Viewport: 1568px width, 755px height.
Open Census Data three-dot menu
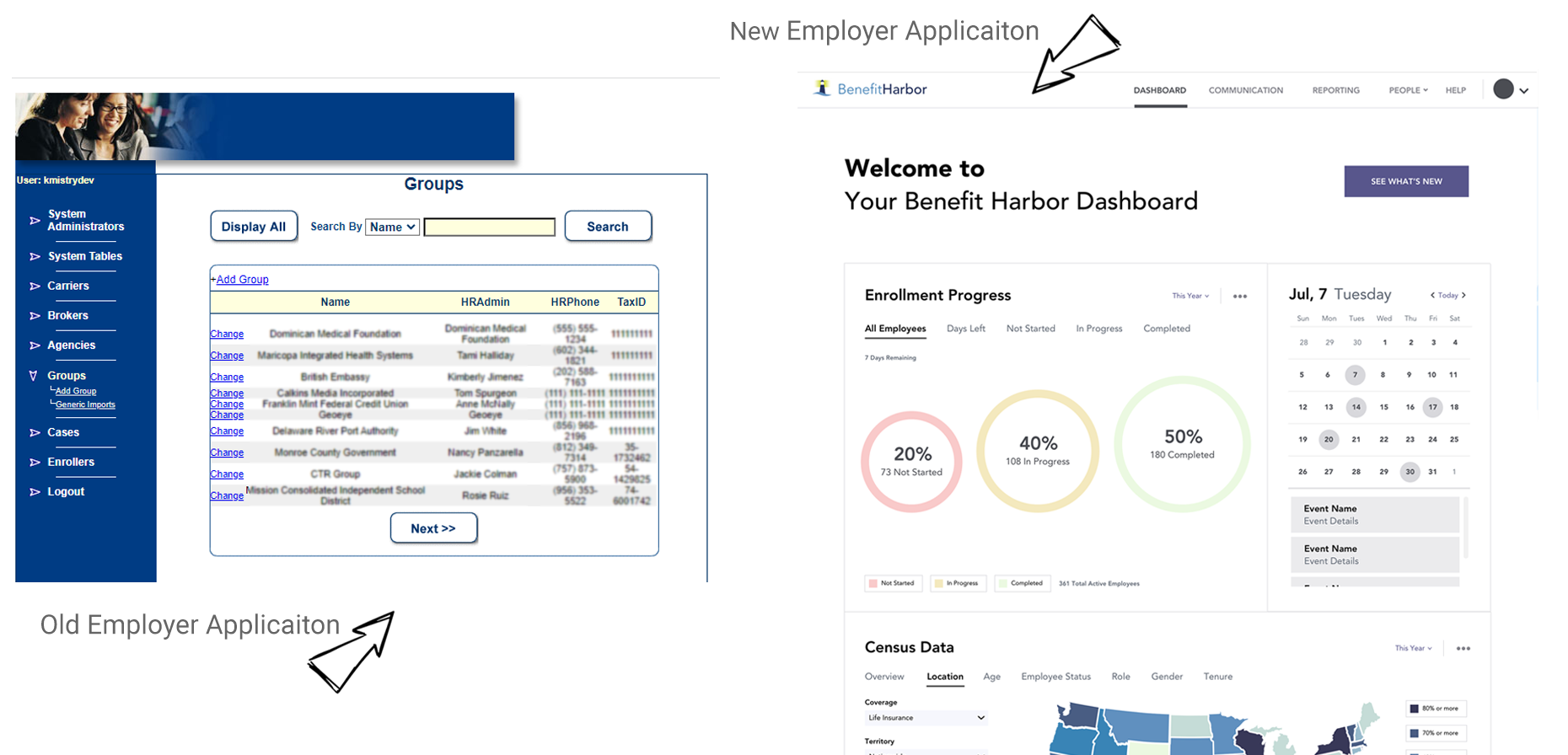tap(1463, 649)
